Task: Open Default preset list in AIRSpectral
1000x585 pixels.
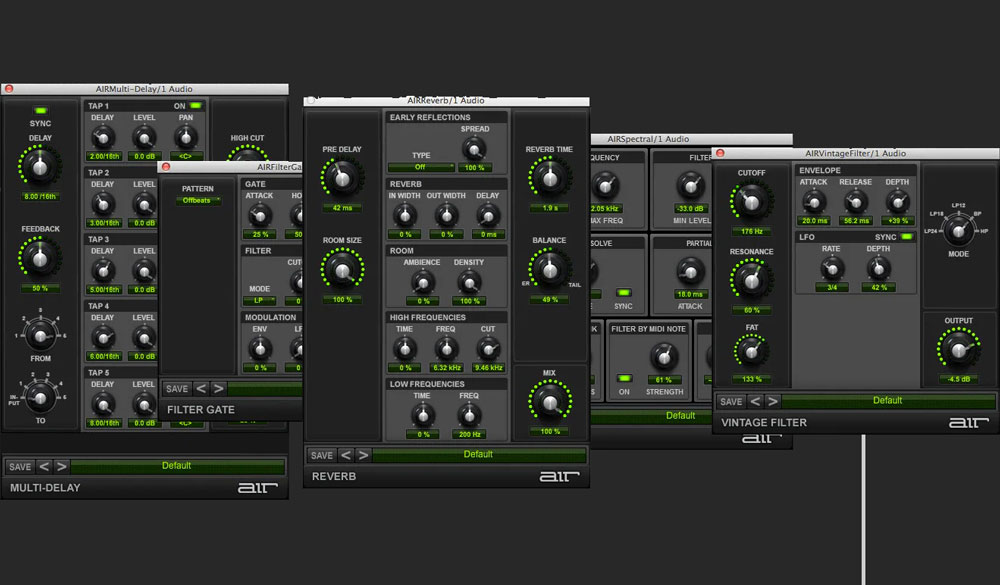Action: coord(651,416)
